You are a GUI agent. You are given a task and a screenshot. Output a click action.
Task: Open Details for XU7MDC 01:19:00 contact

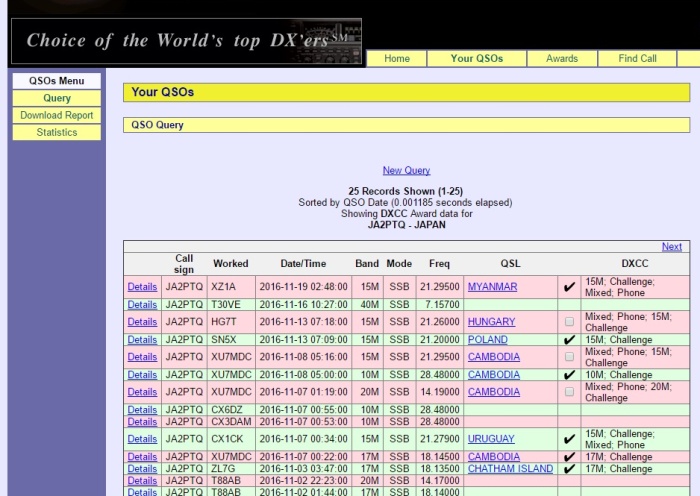coord(142,392)
